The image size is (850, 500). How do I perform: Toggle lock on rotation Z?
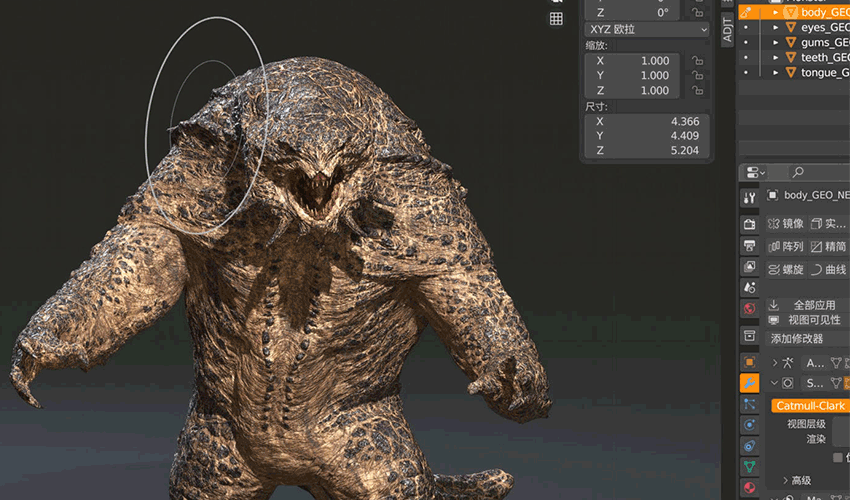coord(697,12)
